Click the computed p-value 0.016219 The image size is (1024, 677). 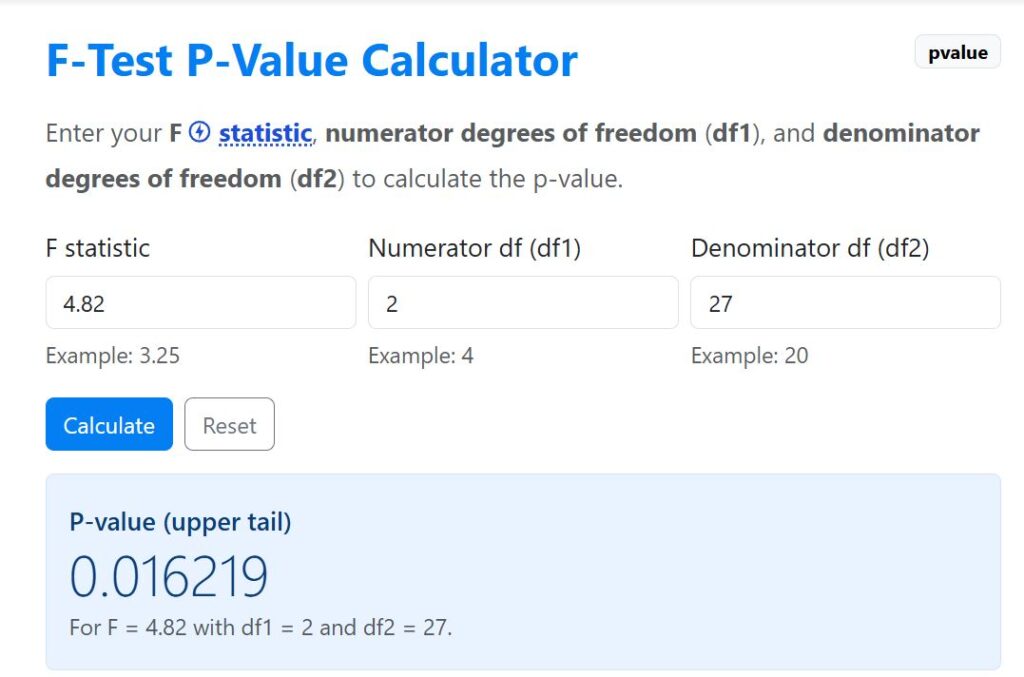[168, 574]
